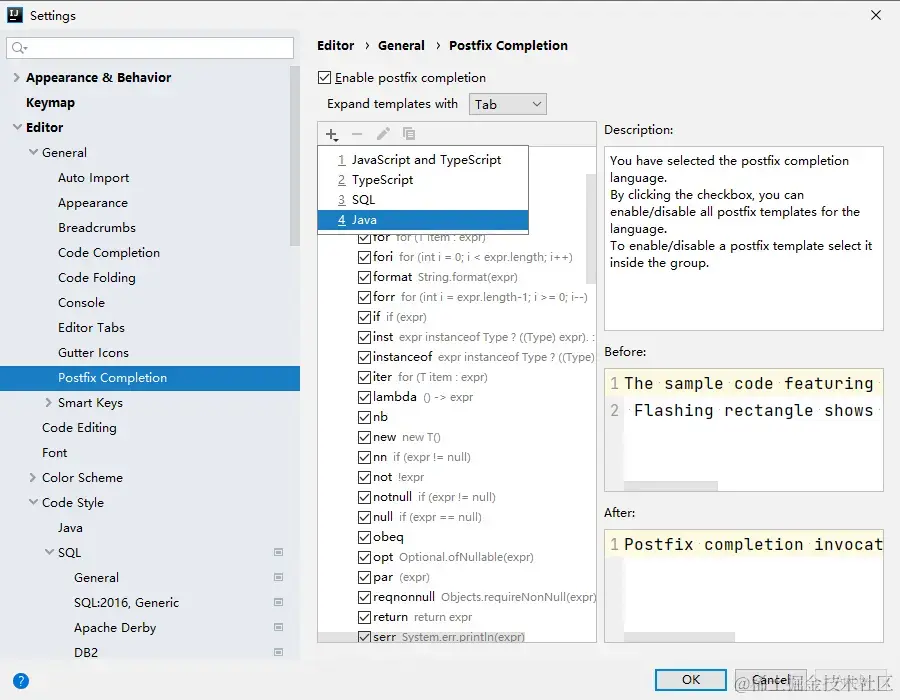Uncheck the lambda template checkbox
The width and height of the screenshot is (900, 700).
coord(364,397)
